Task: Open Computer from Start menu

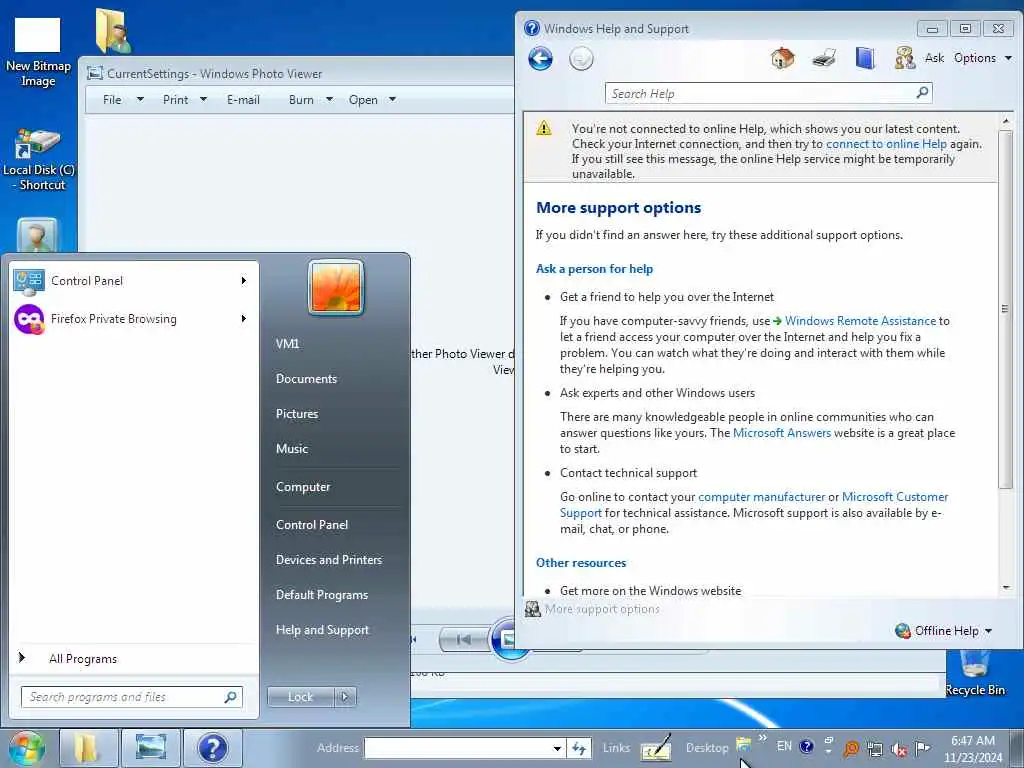Action: pos(303,487)
